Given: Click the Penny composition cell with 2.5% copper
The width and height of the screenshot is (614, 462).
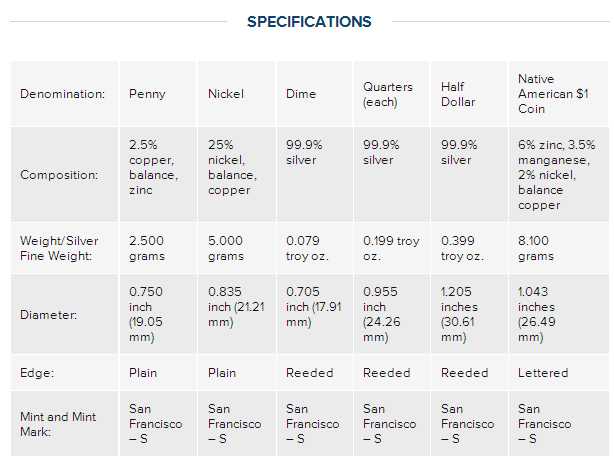Looking at the screenshot, I should click(153, 167).
